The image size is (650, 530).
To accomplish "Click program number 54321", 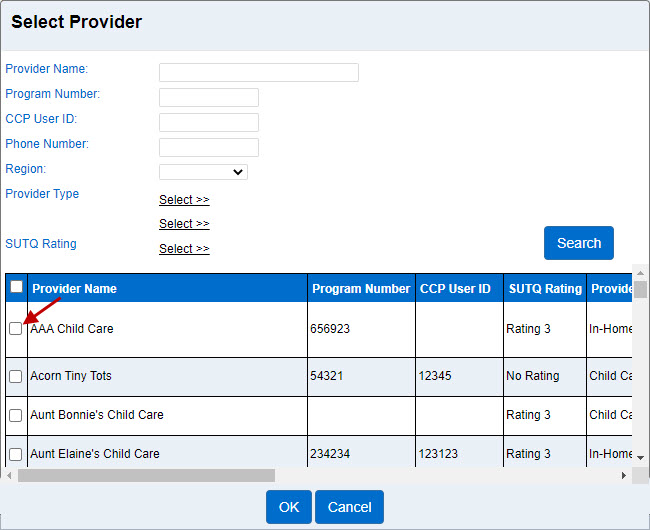I will [x=327, y=376].
